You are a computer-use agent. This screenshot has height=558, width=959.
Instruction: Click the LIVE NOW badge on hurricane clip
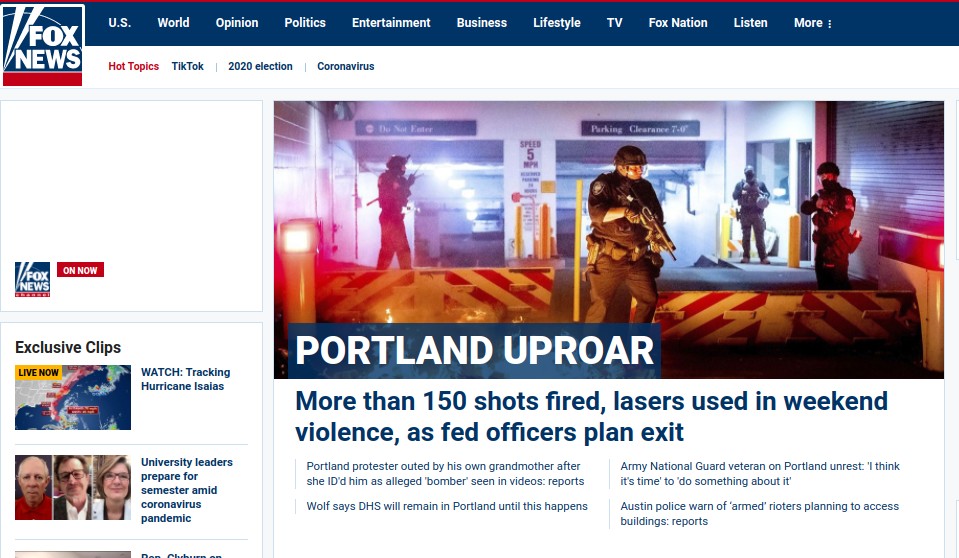pyautogui.click(x=38, y=372)
